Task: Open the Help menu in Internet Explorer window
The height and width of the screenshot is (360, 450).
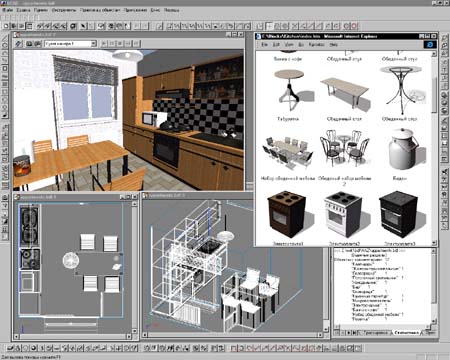Action: tap(334, 44)
